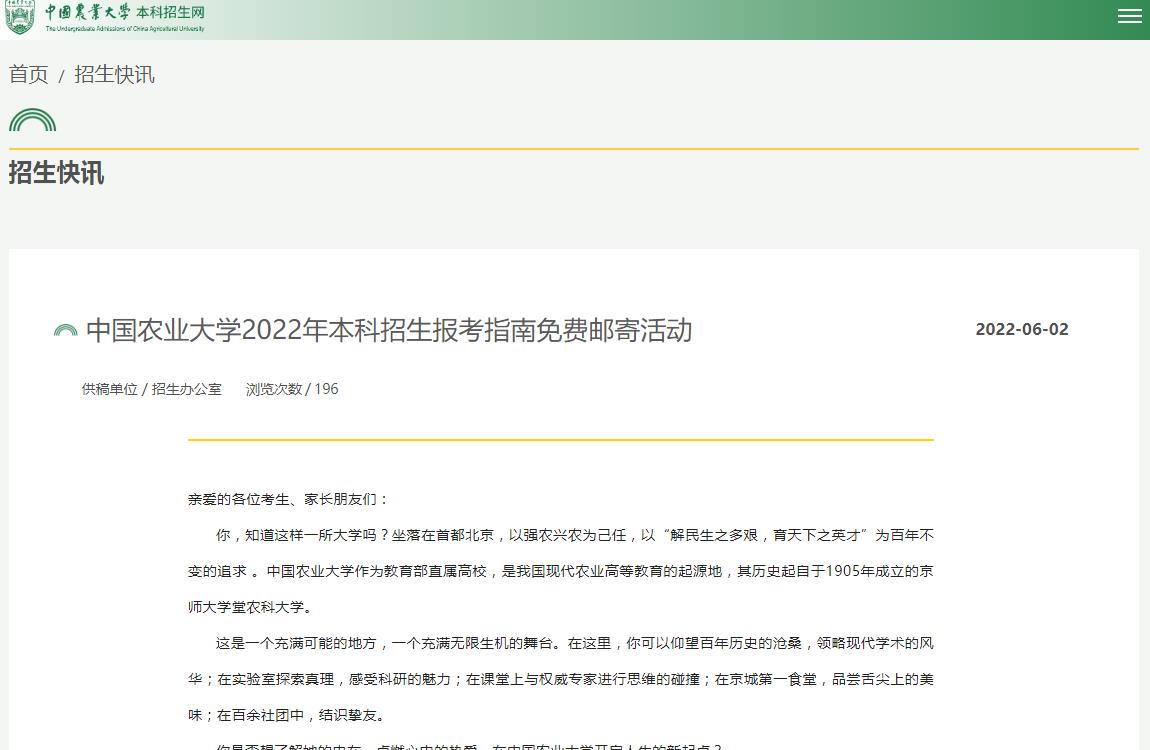Click the 中国农业大学 本科招生网 site title

click(x=125, y=18)
